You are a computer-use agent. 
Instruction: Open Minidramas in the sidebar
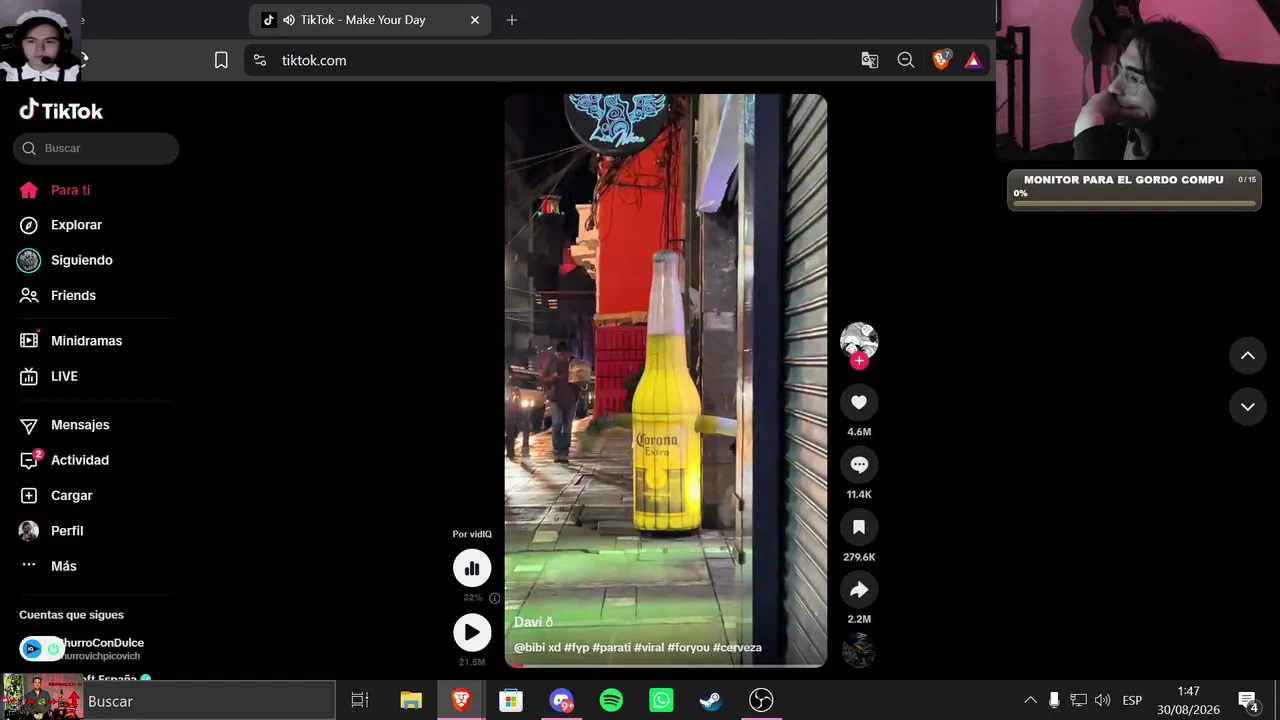tap(71, 341)
